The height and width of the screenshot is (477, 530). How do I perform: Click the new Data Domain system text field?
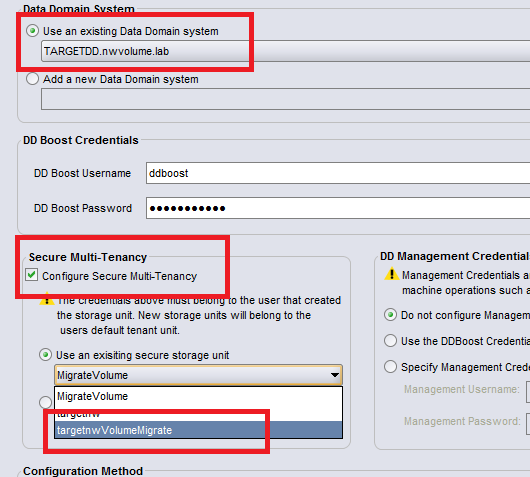[x=286, y=99]
